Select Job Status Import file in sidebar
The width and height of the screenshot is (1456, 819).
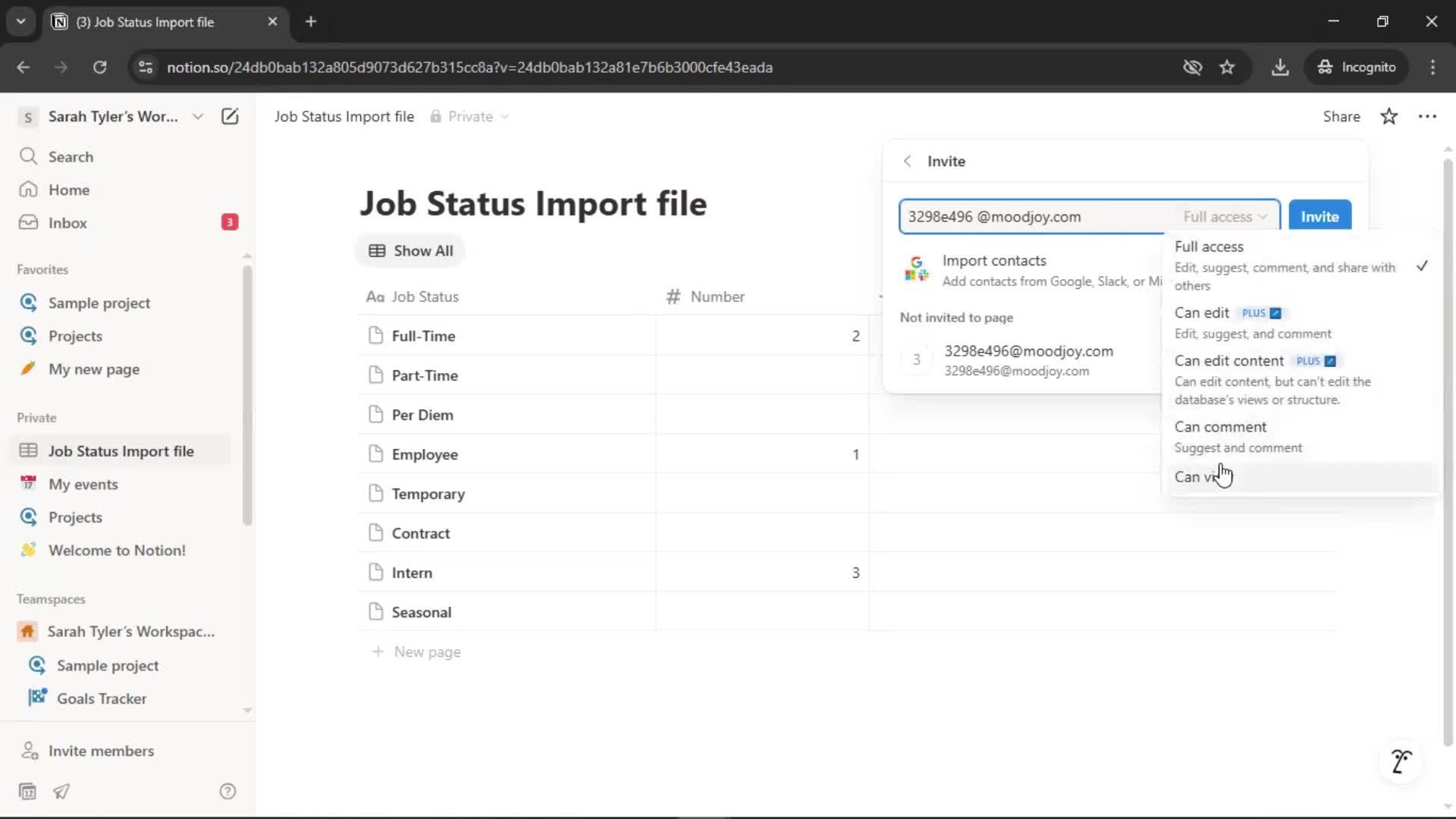click(121, 451)
